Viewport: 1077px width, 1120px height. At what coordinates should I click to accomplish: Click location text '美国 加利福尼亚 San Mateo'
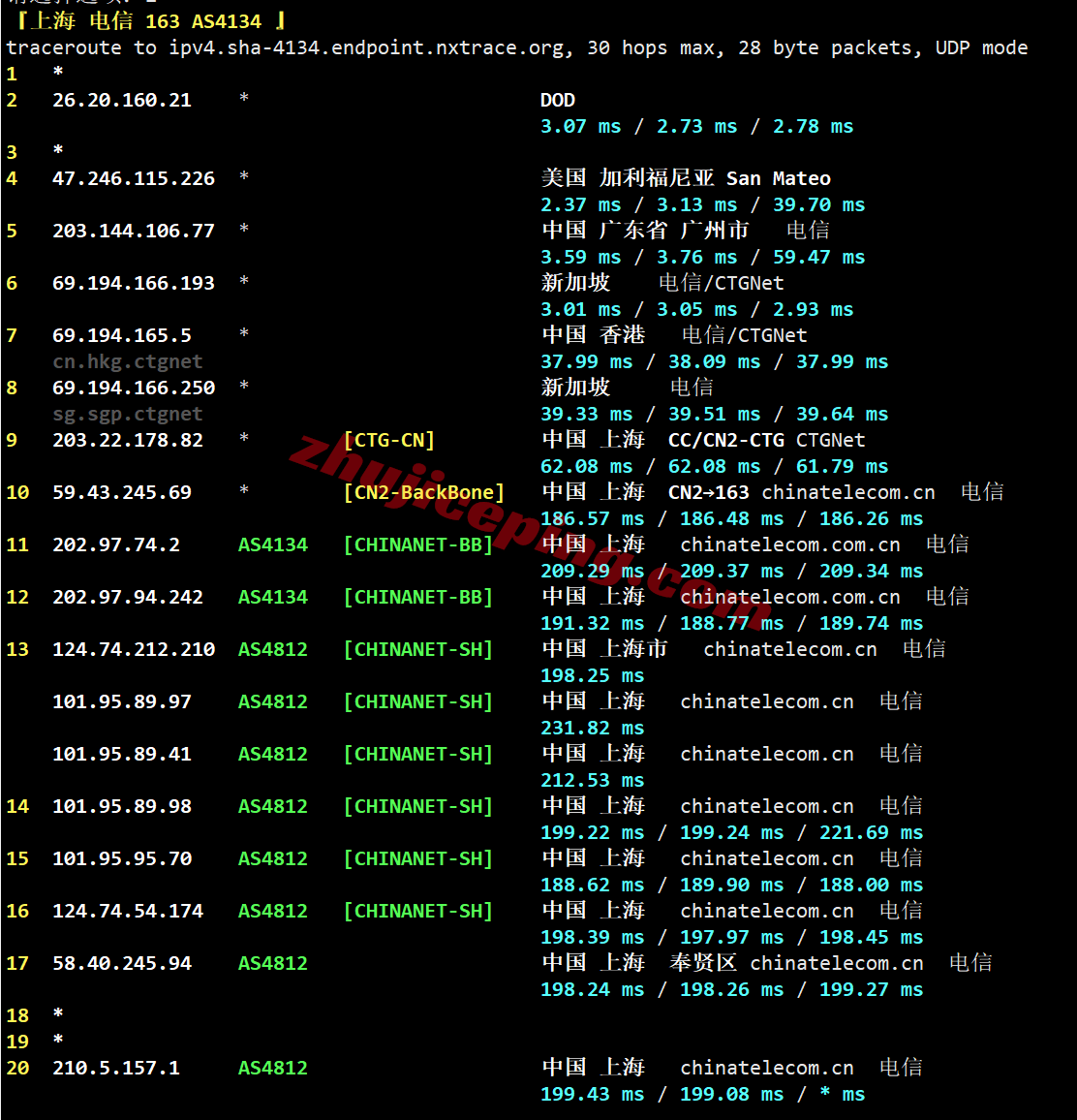(686, 178)
